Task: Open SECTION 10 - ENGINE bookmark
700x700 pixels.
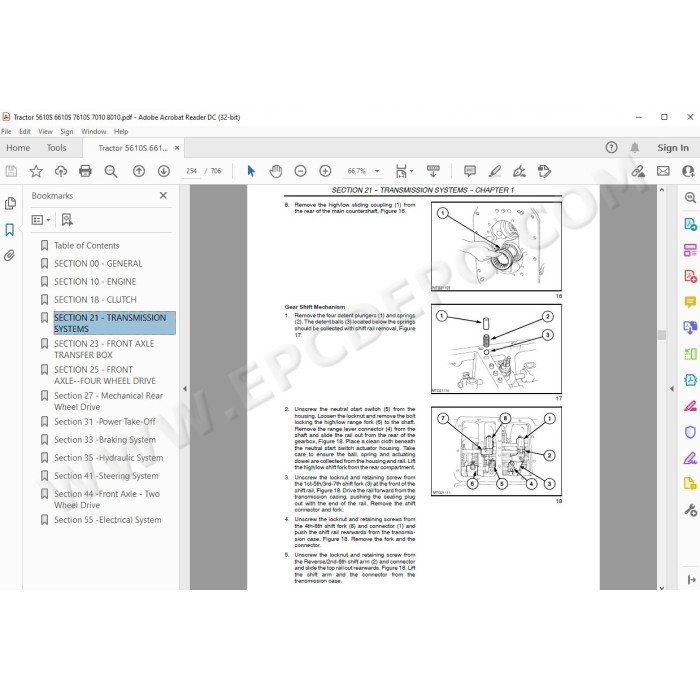Action: 95,282
